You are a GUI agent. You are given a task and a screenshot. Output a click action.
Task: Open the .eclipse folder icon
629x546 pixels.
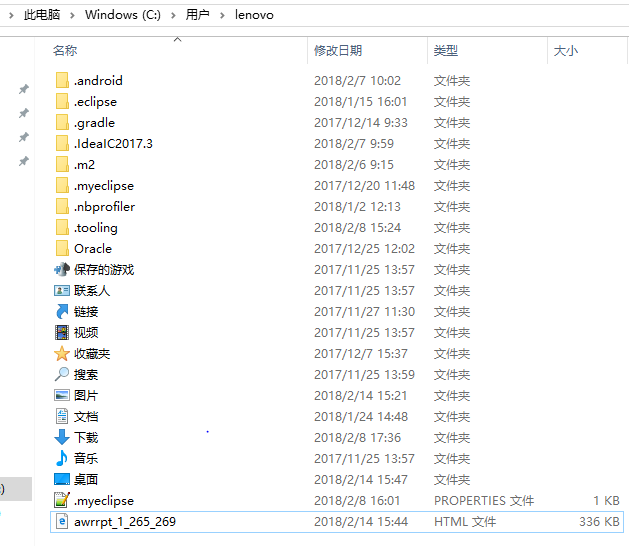tap(62, 101)
